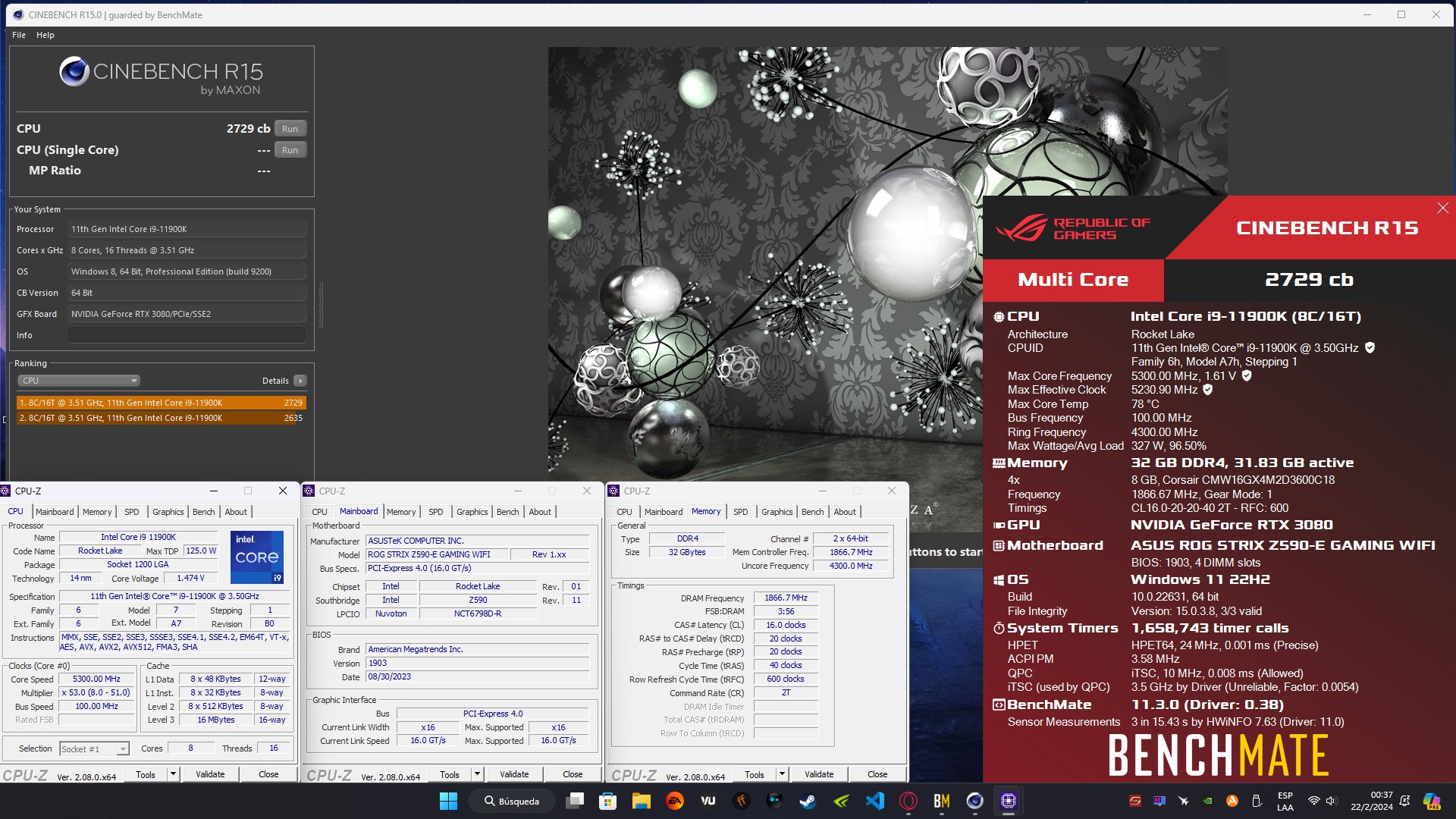Run the CPU multi-core benchmark
Image resolution: width=1456 pixels, height=819 pixels.
[290, 129]
